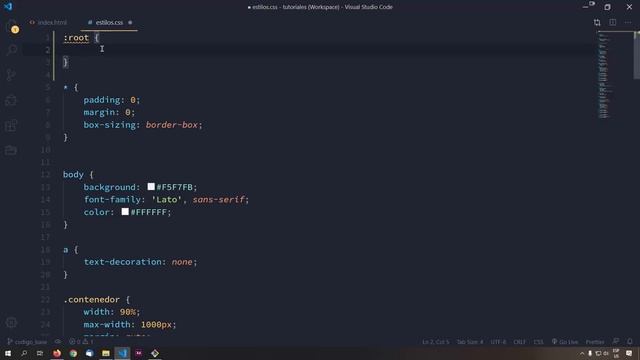This screenshot has width=640, height=360.
Task: Open the Search view in activity bar
Action: coord(12,50)
